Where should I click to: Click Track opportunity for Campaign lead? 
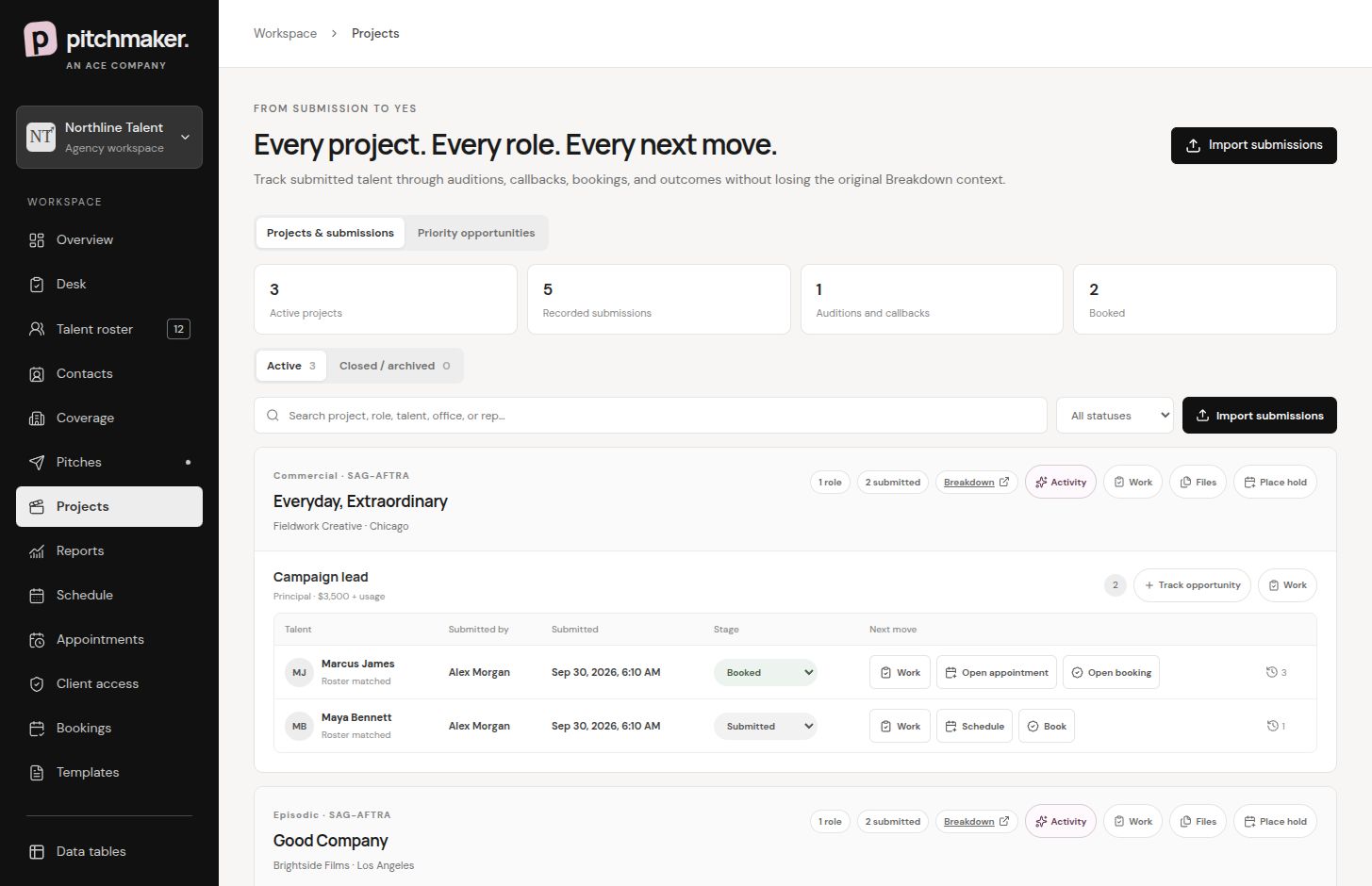pyautogui.click(x=1192, y=585)
